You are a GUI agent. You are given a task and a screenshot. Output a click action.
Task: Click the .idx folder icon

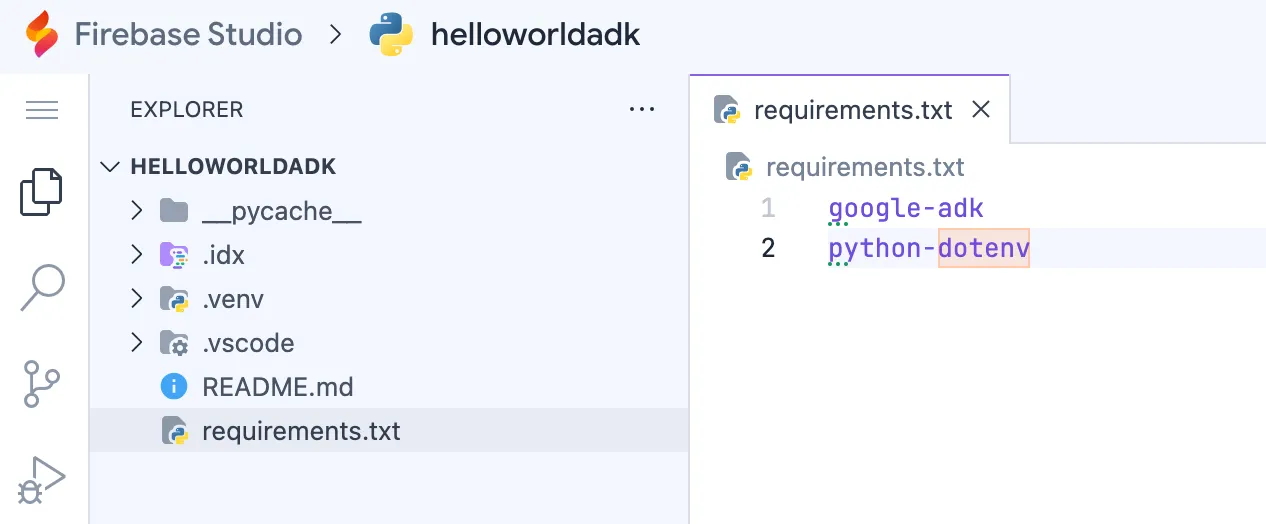174,255
